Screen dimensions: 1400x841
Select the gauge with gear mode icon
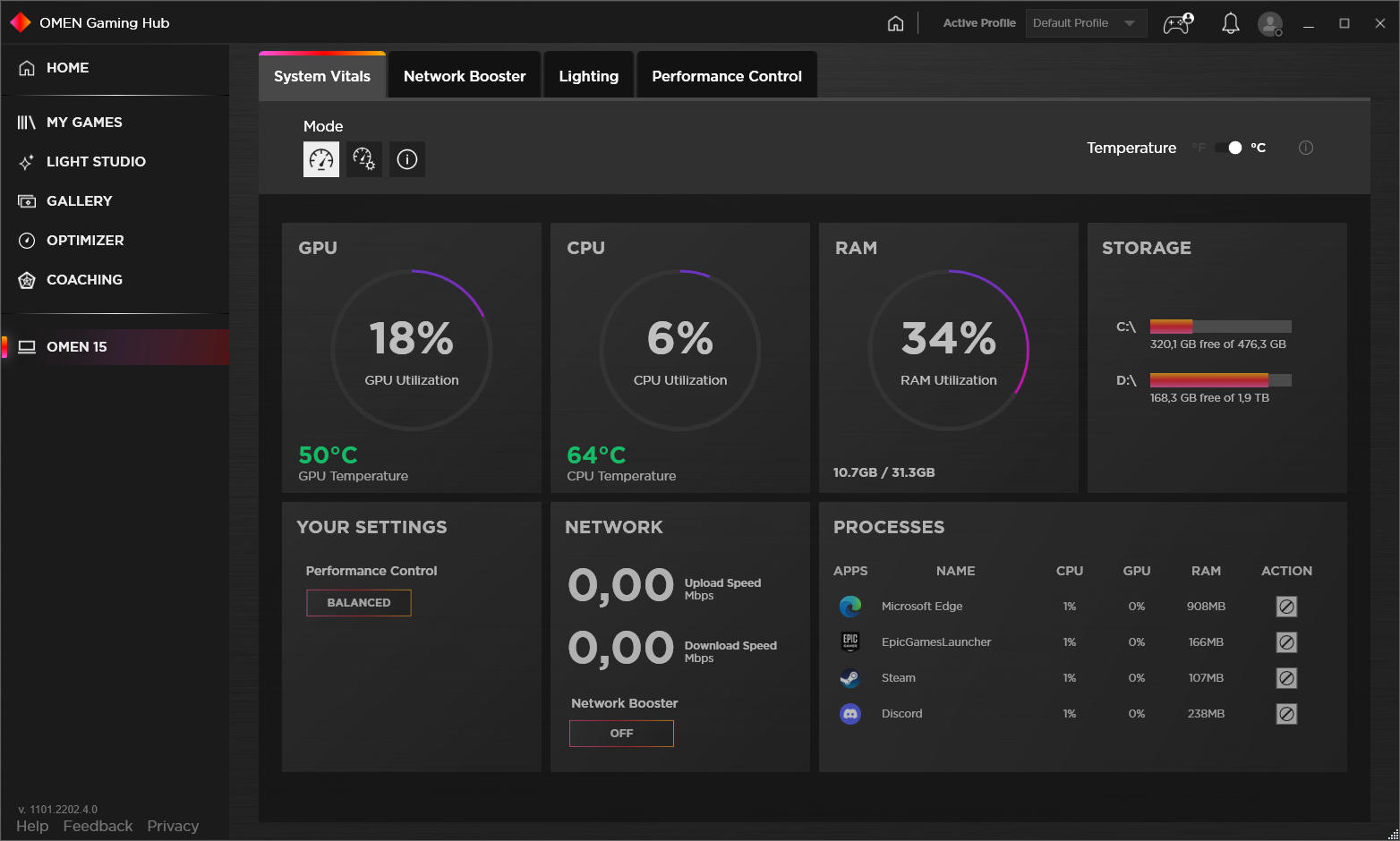[x=364, y=159]
